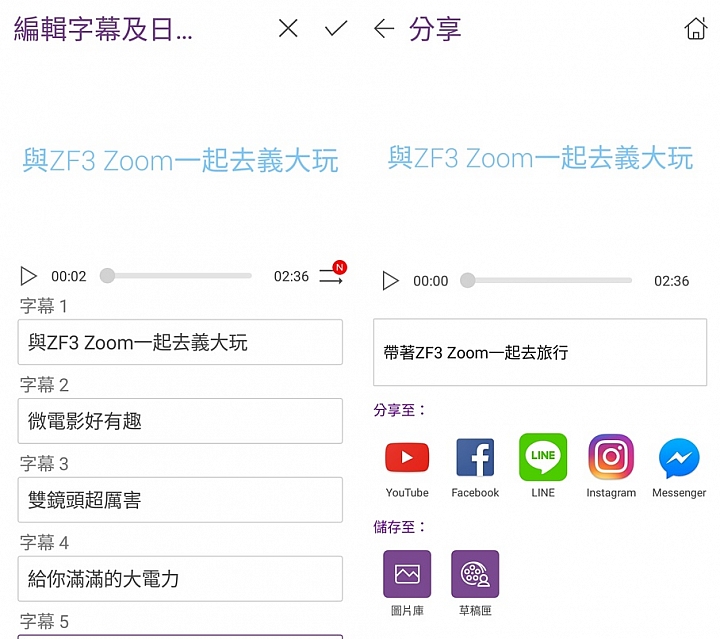Image resolution: width=720 pixels, height=639 pixels.
Task: Share the video to Facebook
Action: pyautogui.click(x=475, y=467)
